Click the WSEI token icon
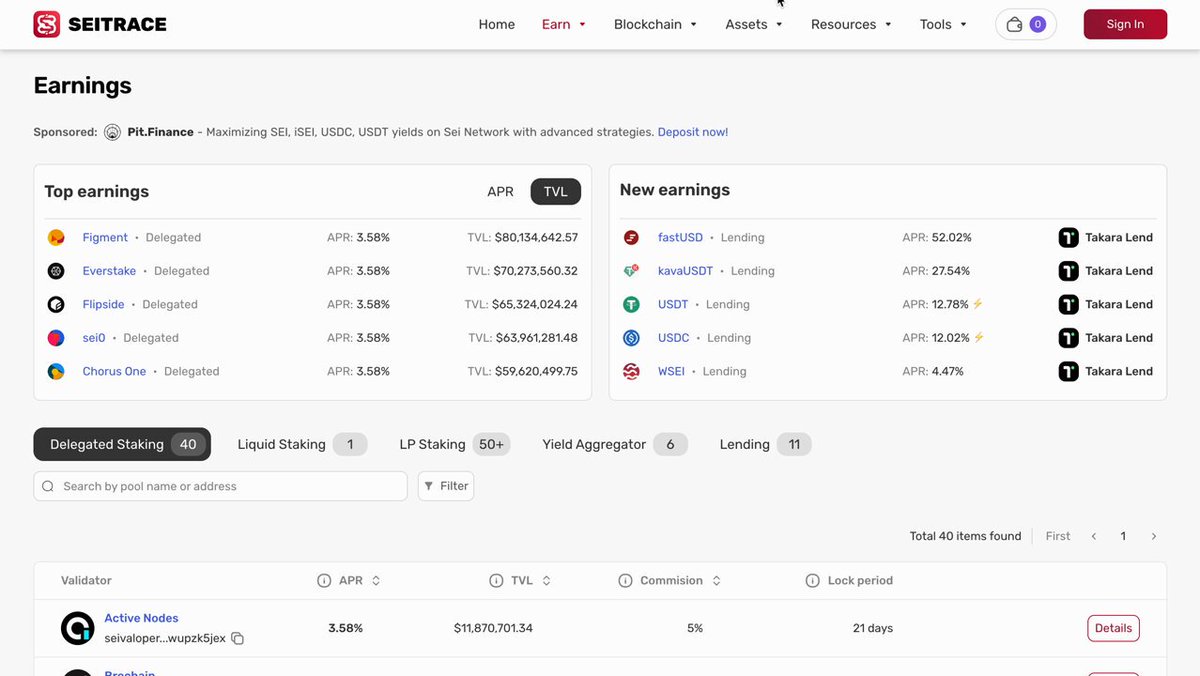 (x=631, y=372)
